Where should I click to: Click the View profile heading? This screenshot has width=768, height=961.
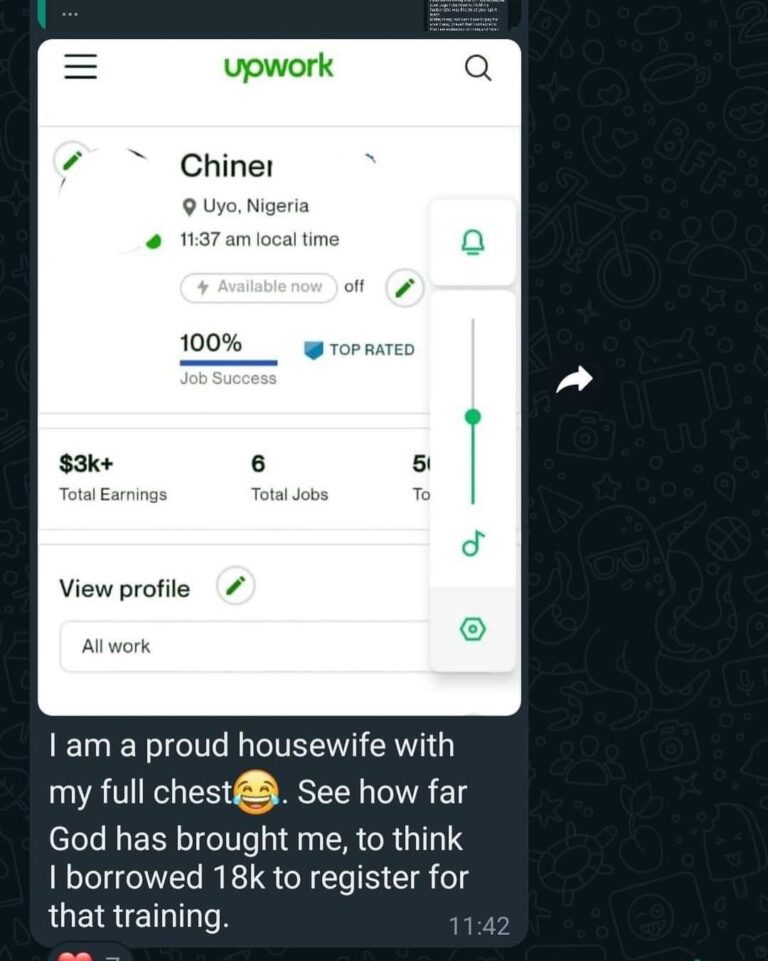click(x=124, y=588)
